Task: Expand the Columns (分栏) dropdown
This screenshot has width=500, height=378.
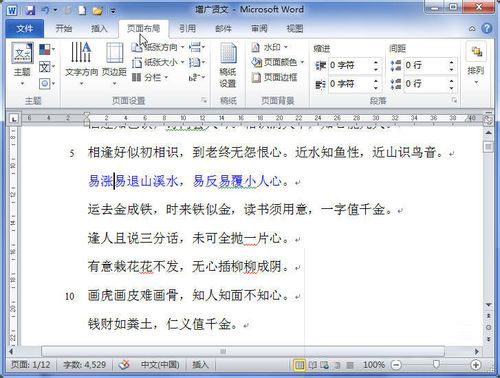Action: [150, 78]
